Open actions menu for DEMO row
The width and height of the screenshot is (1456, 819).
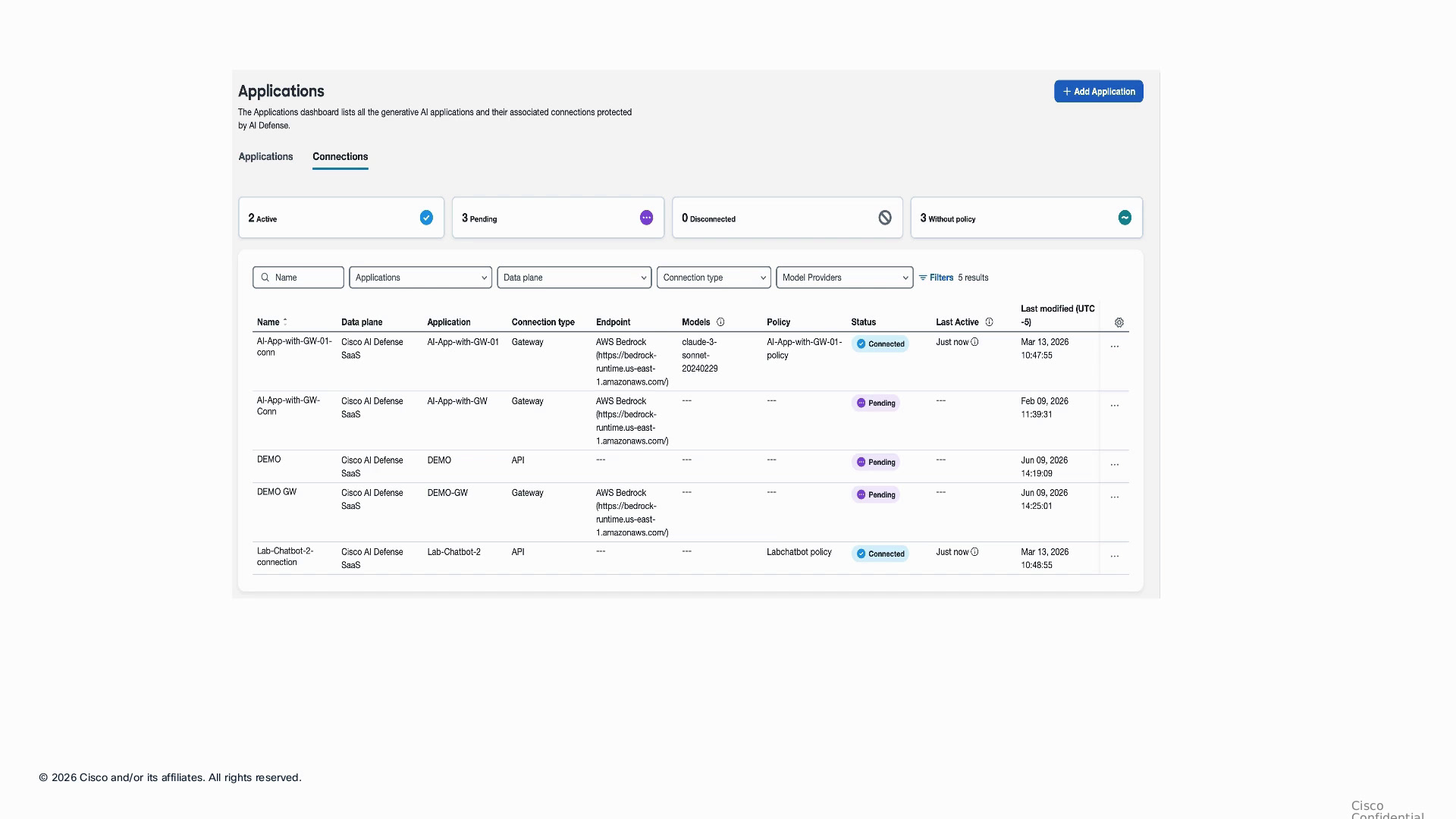click(x=1115, y=465)
